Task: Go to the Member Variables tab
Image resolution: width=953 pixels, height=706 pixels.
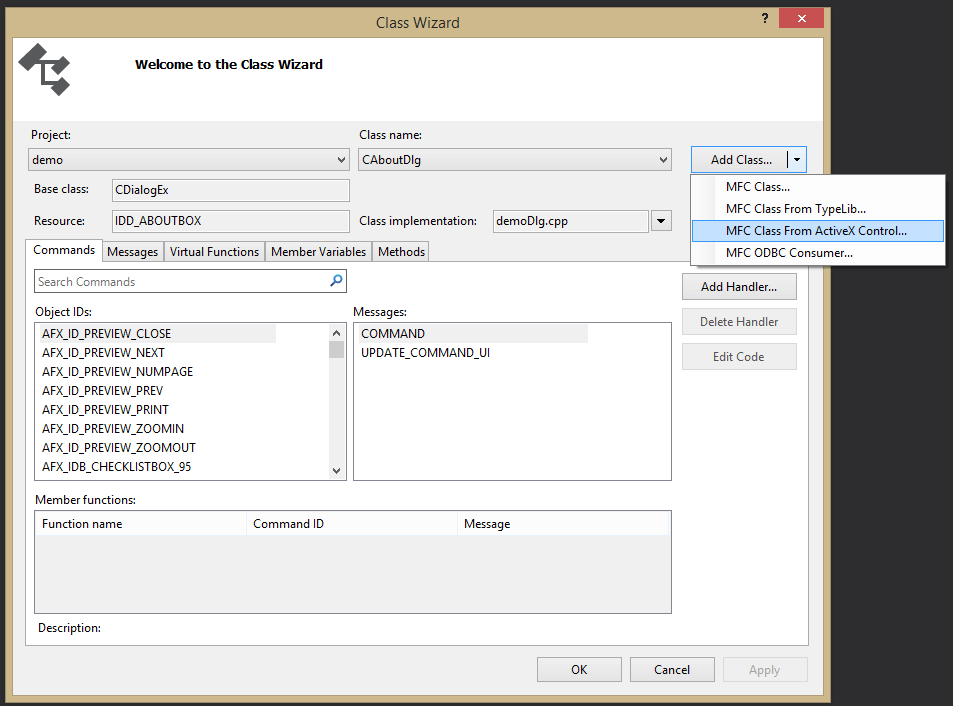Action: pos(318,252)
